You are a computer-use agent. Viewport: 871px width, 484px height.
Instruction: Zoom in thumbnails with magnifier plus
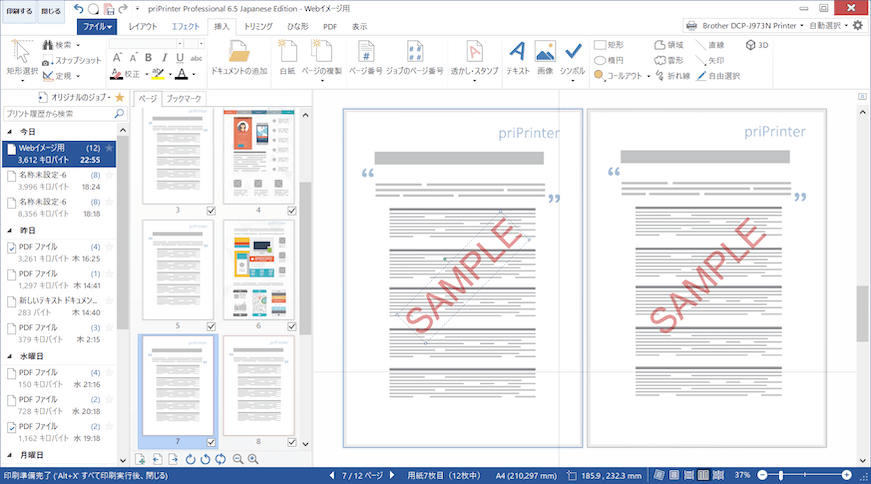(253, 459)
